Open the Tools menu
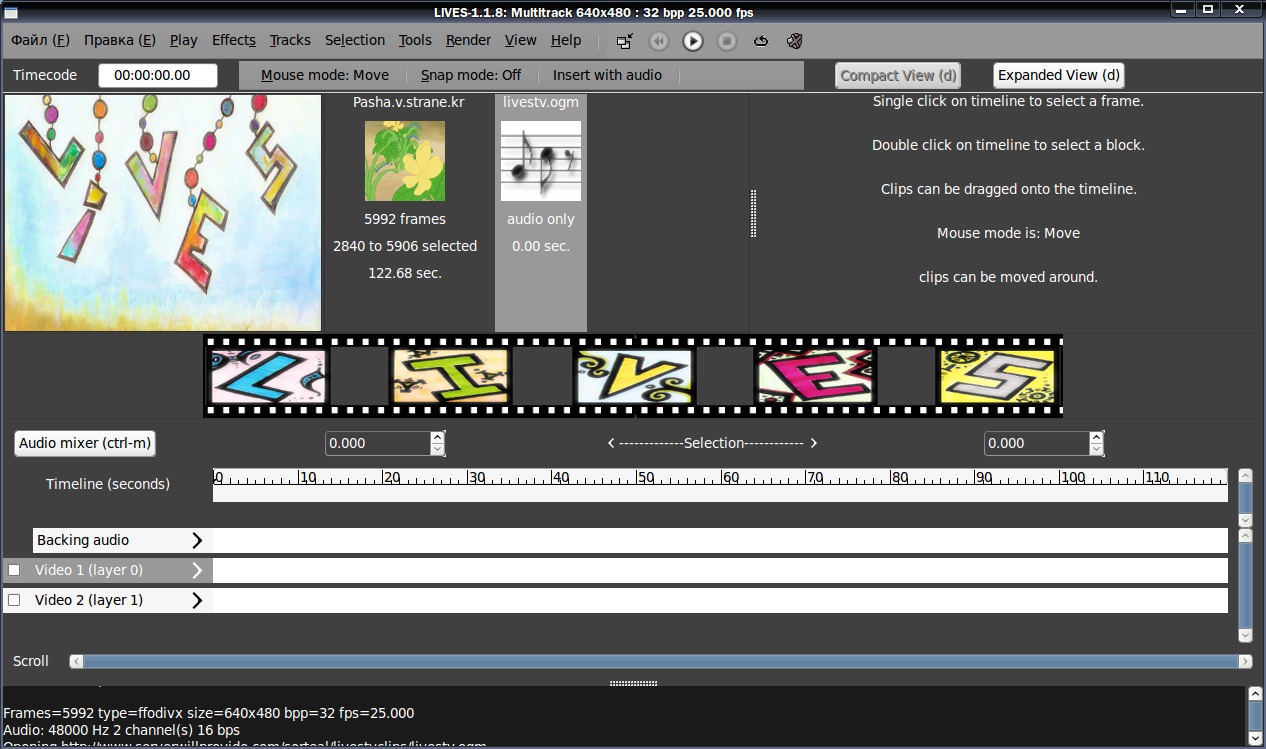The width and height of the screenshot is (1266, 749). tap(415, 40)
